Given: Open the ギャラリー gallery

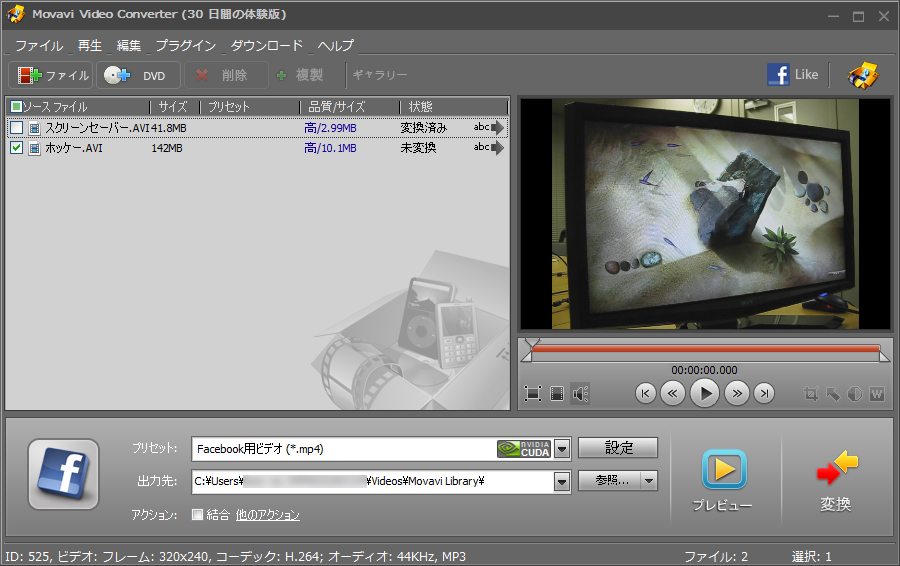Looking at the screenshot, I should point(380,75).
